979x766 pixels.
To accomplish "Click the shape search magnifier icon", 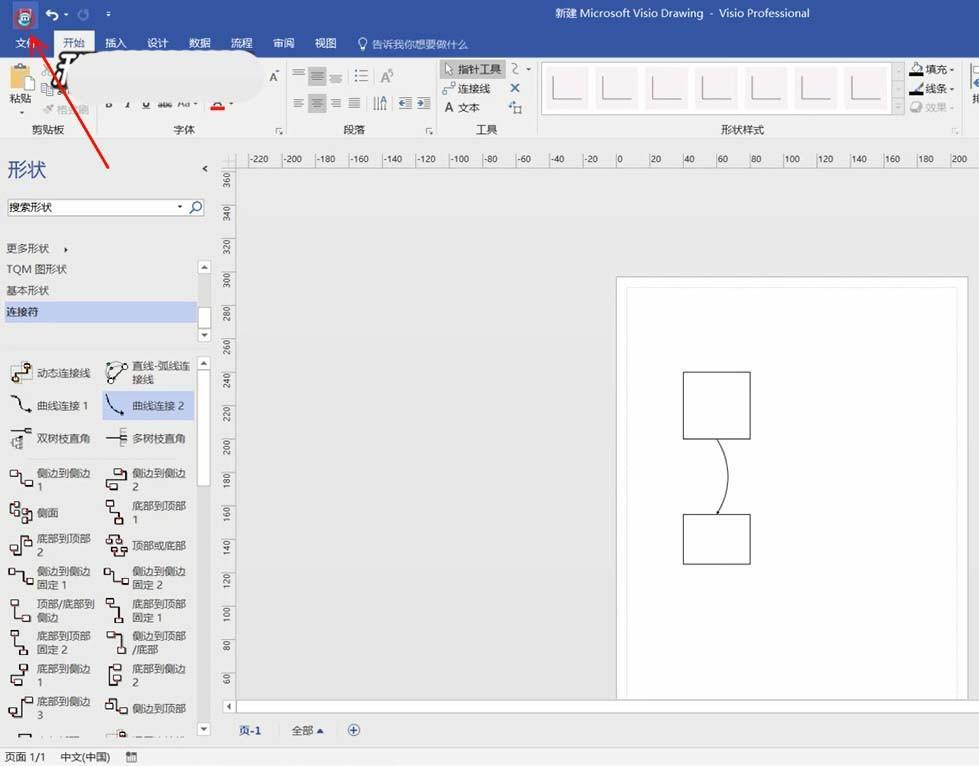I will (x=196, y=207).
